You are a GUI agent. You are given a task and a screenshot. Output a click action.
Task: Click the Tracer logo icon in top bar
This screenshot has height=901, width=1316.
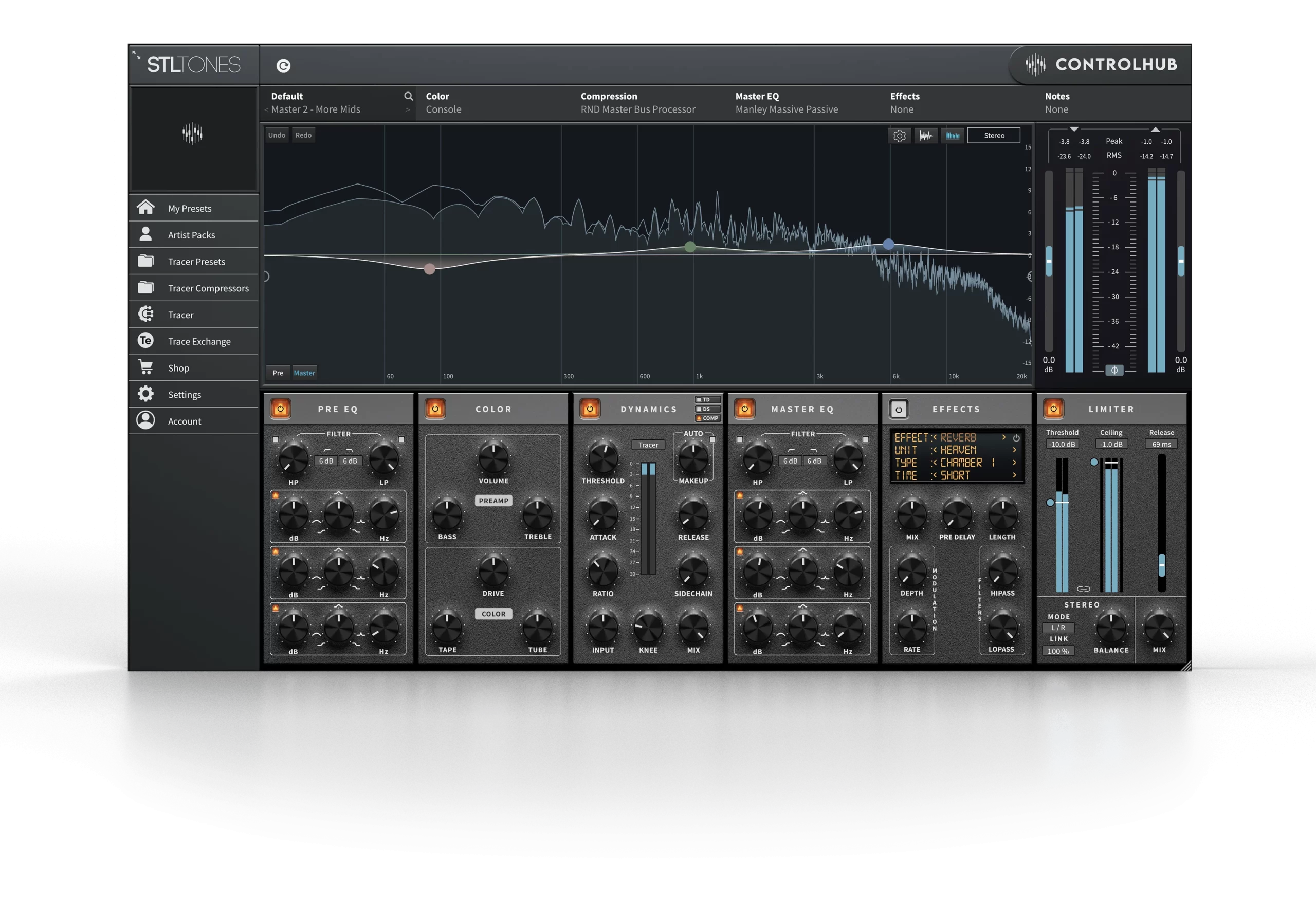pyautogui.click(x=284, y=66)
